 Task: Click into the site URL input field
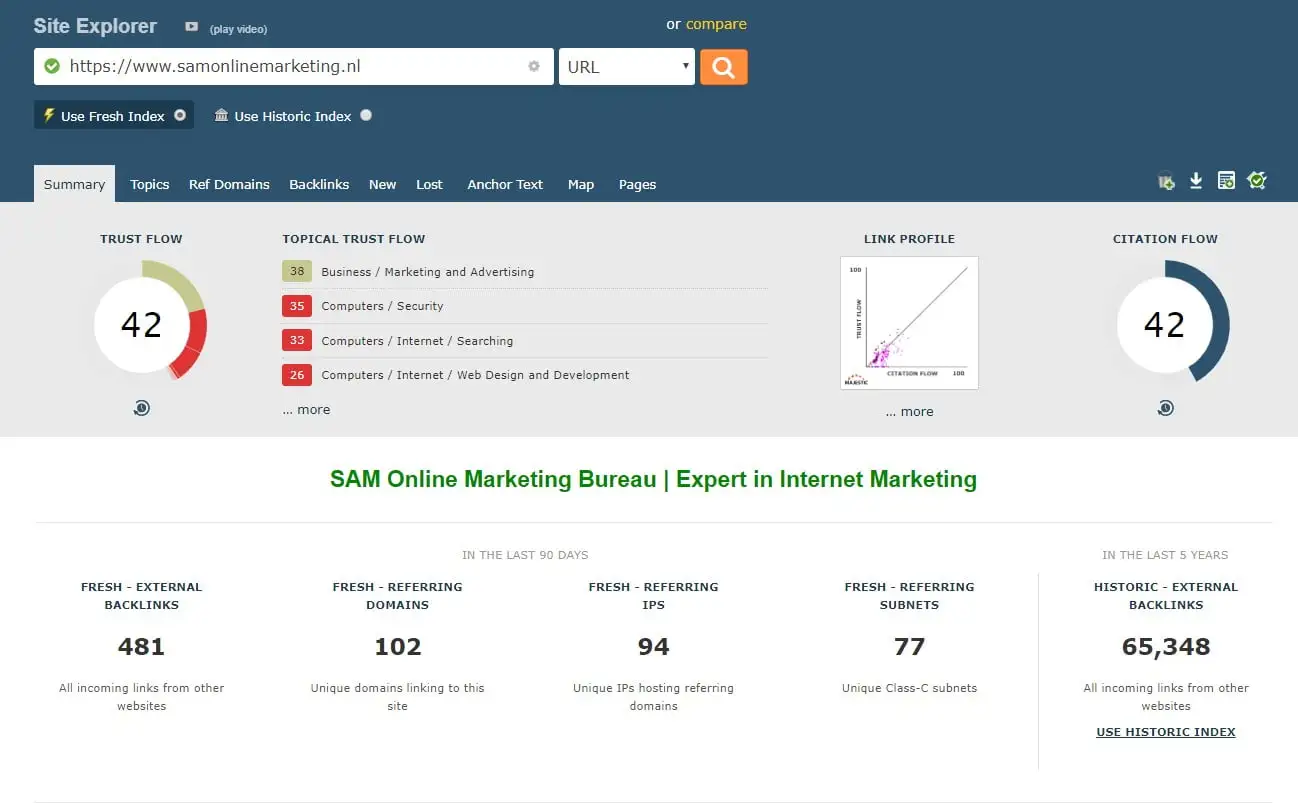(x=295, y=67)
